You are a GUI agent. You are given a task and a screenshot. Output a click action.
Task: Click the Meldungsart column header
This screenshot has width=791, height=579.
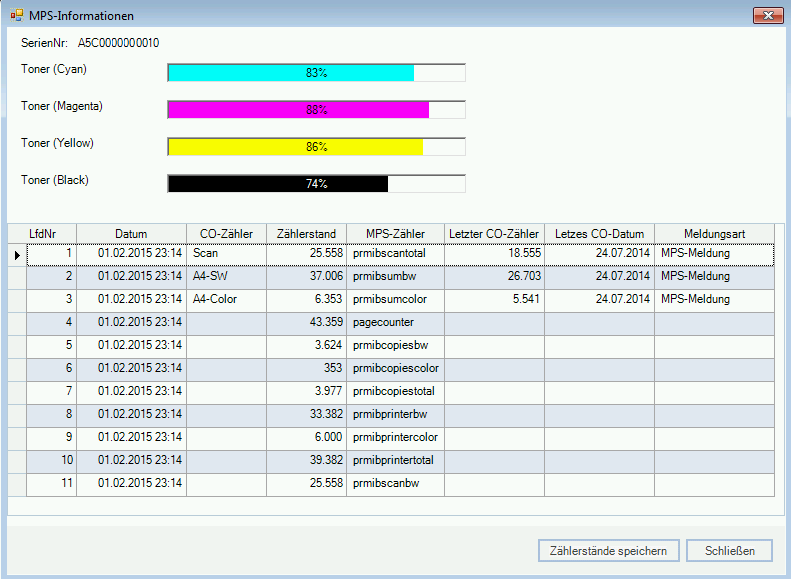pos(714,234)
